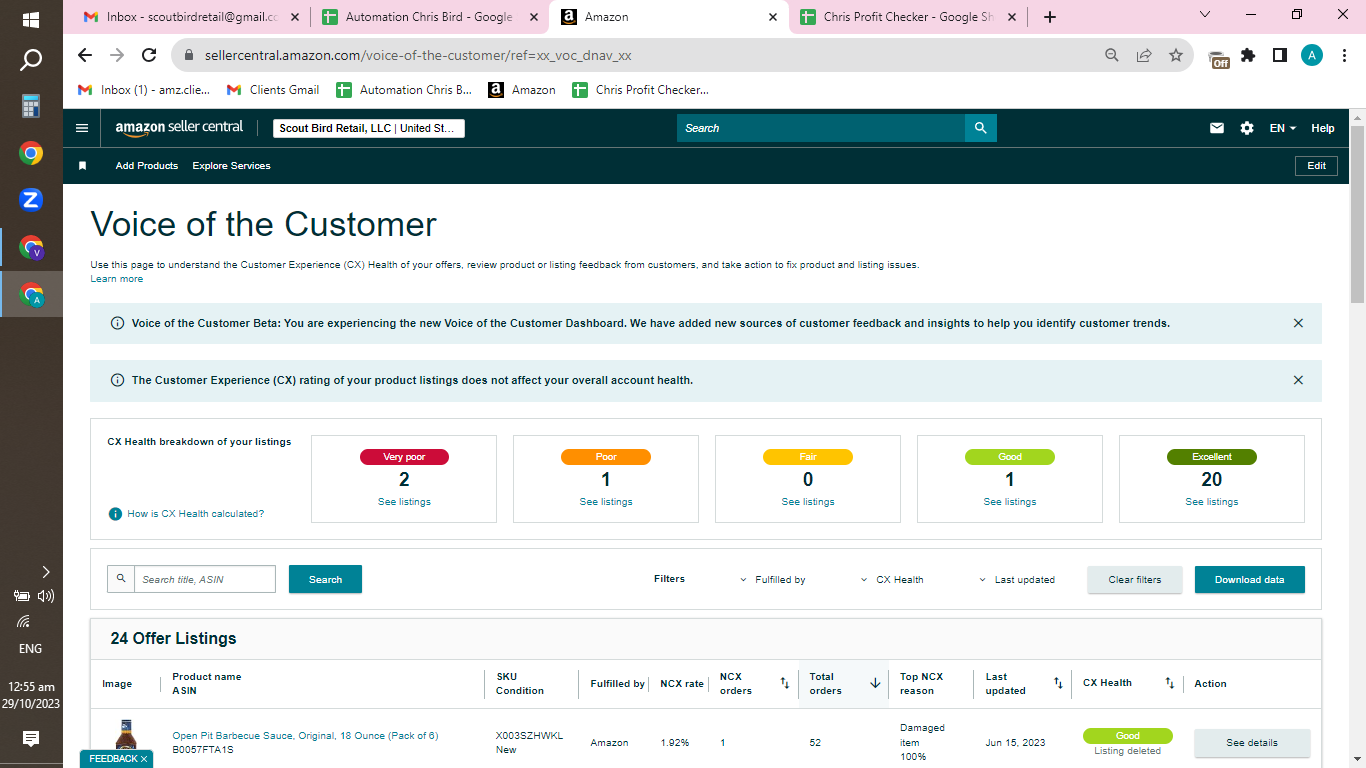Sort by the Total orders column arrow
The height and width of the screenshot is (768, 1366).
875,684
